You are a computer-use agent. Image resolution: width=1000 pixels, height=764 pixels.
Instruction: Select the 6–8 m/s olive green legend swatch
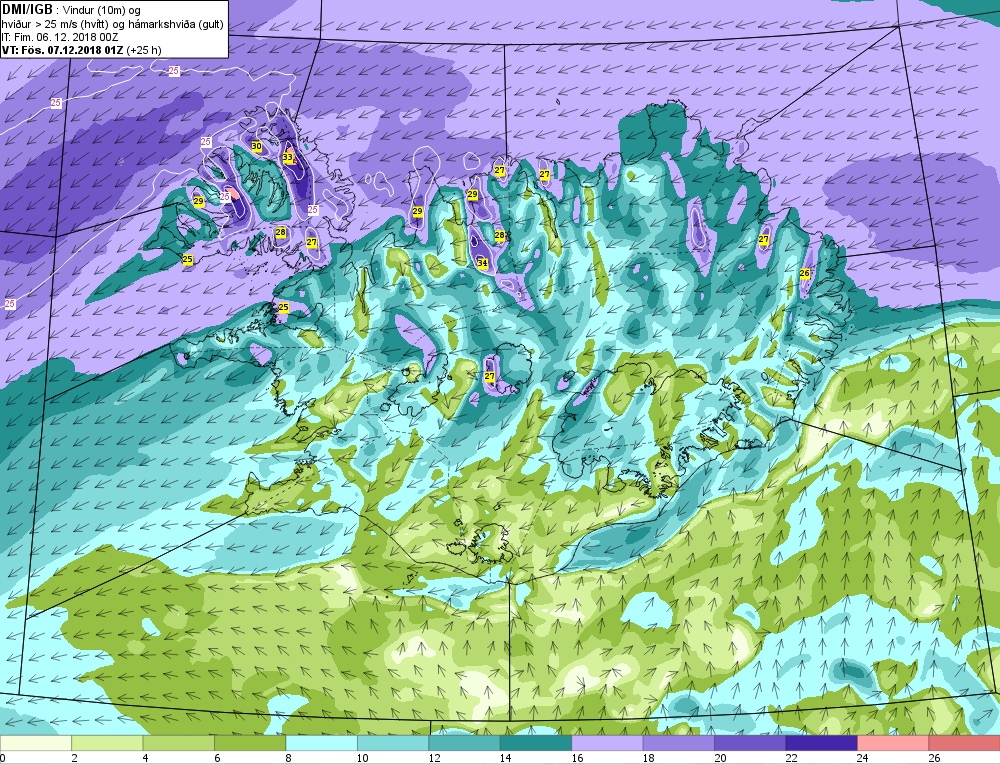(x=250, y=743)
